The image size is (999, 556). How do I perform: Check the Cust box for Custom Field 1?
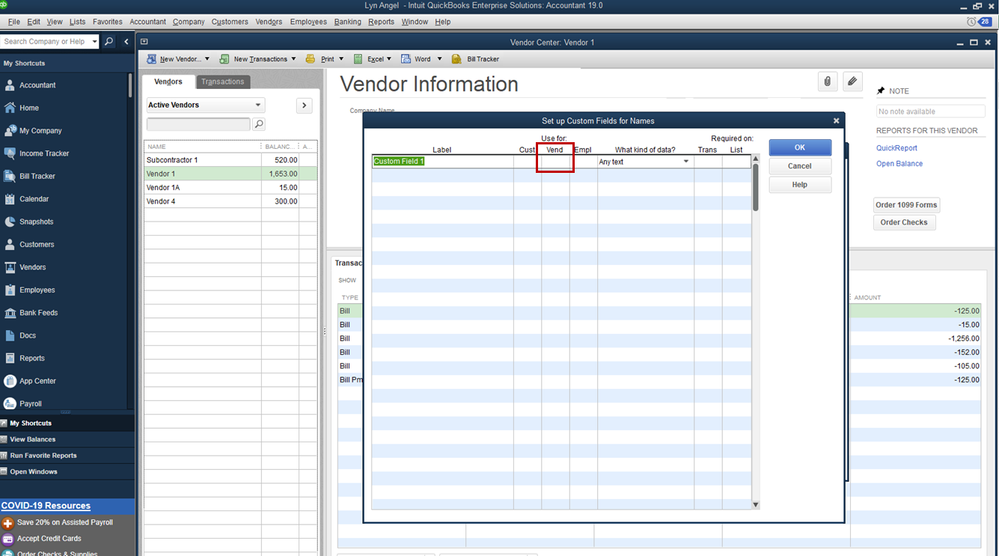pyautogui.click(x=528, y=162)
